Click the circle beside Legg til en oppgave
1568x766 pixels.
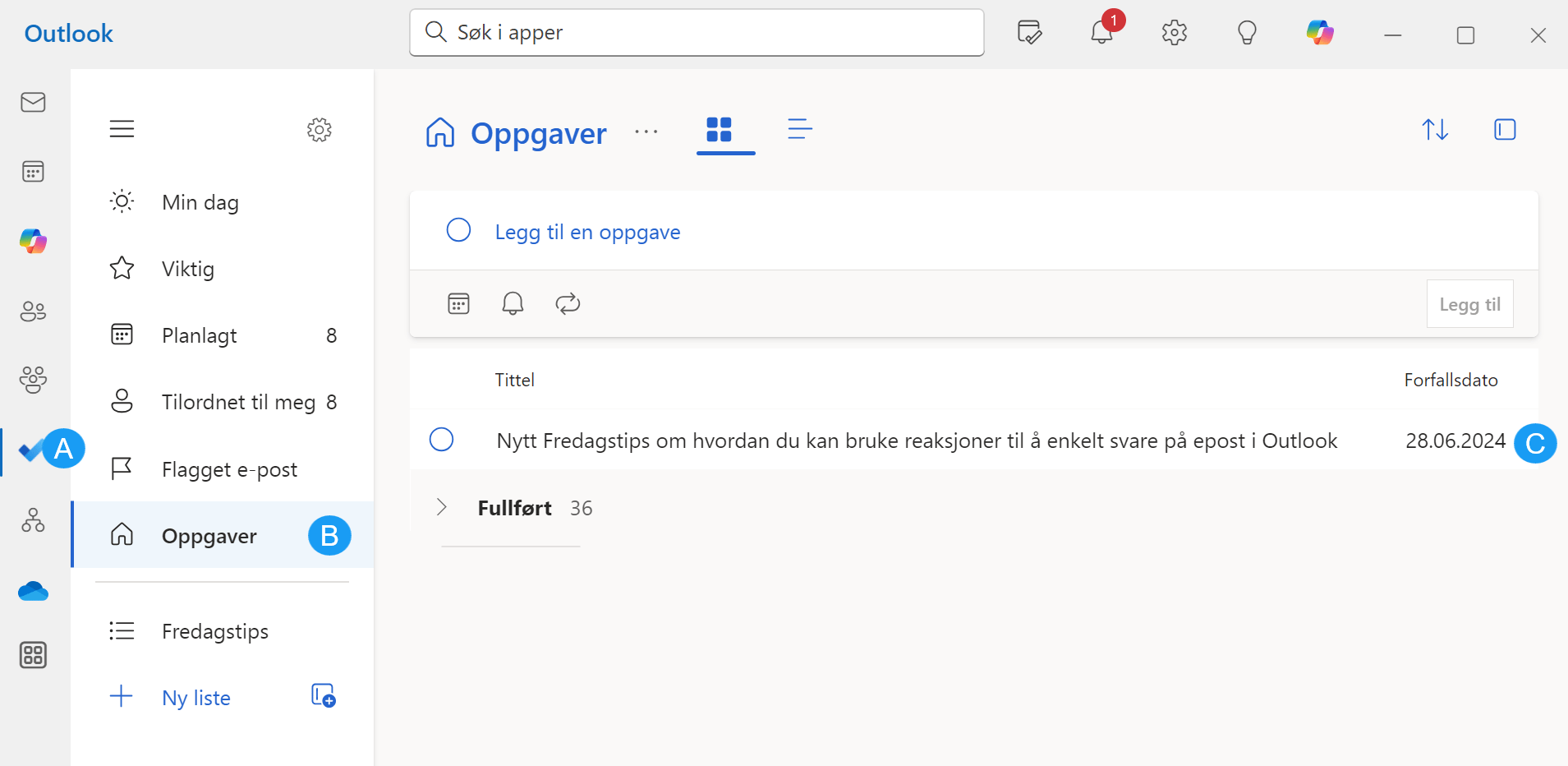[x=458, y=230]
